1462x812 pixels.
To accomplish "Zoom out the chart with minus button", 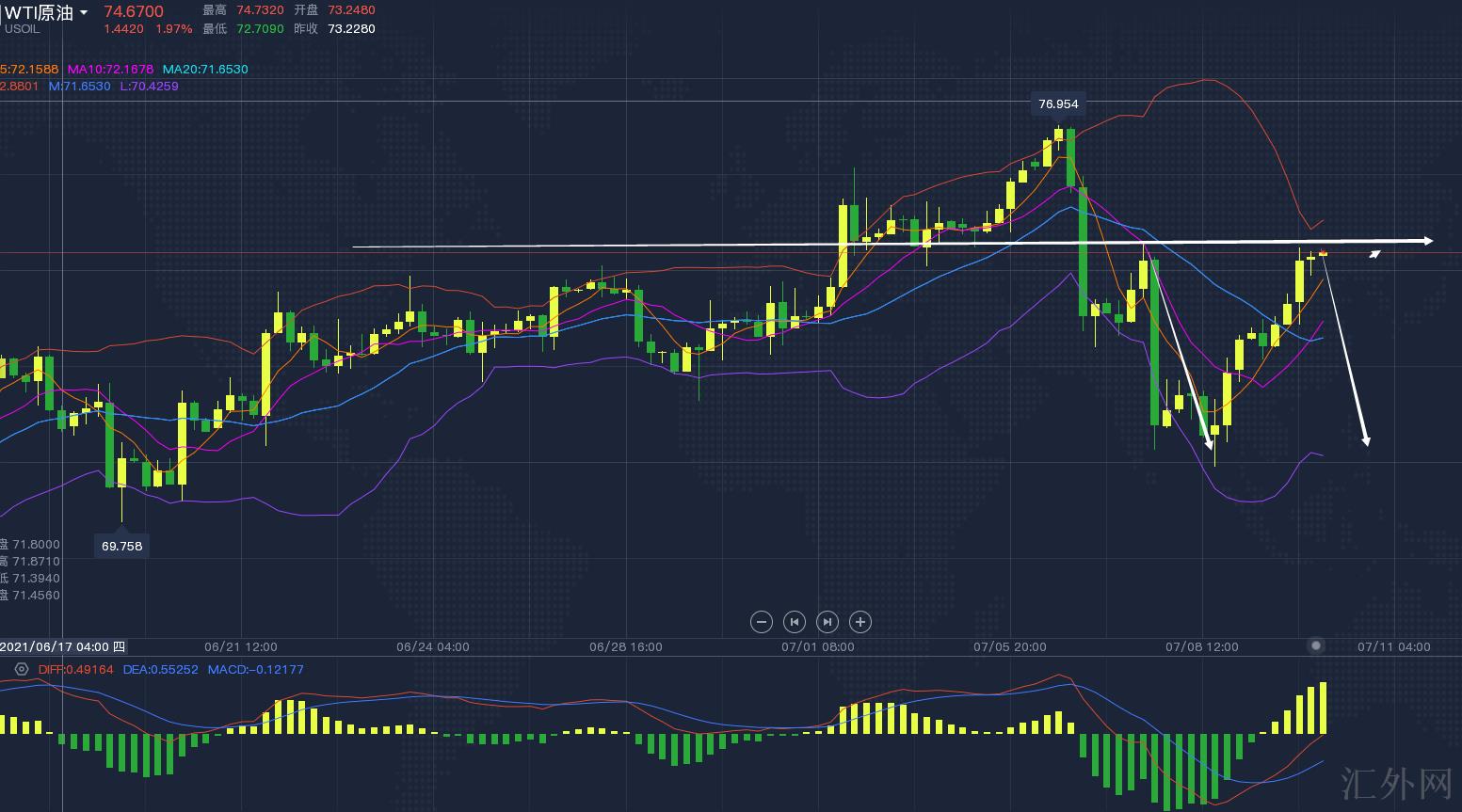I will [762, 622].
